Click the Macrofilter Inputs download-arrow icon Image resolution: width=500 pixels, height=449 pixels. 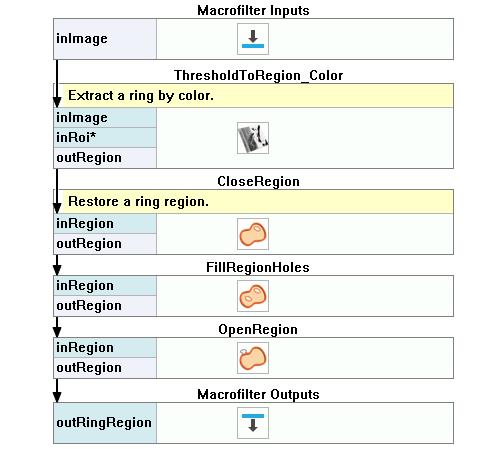coord(253,39)
